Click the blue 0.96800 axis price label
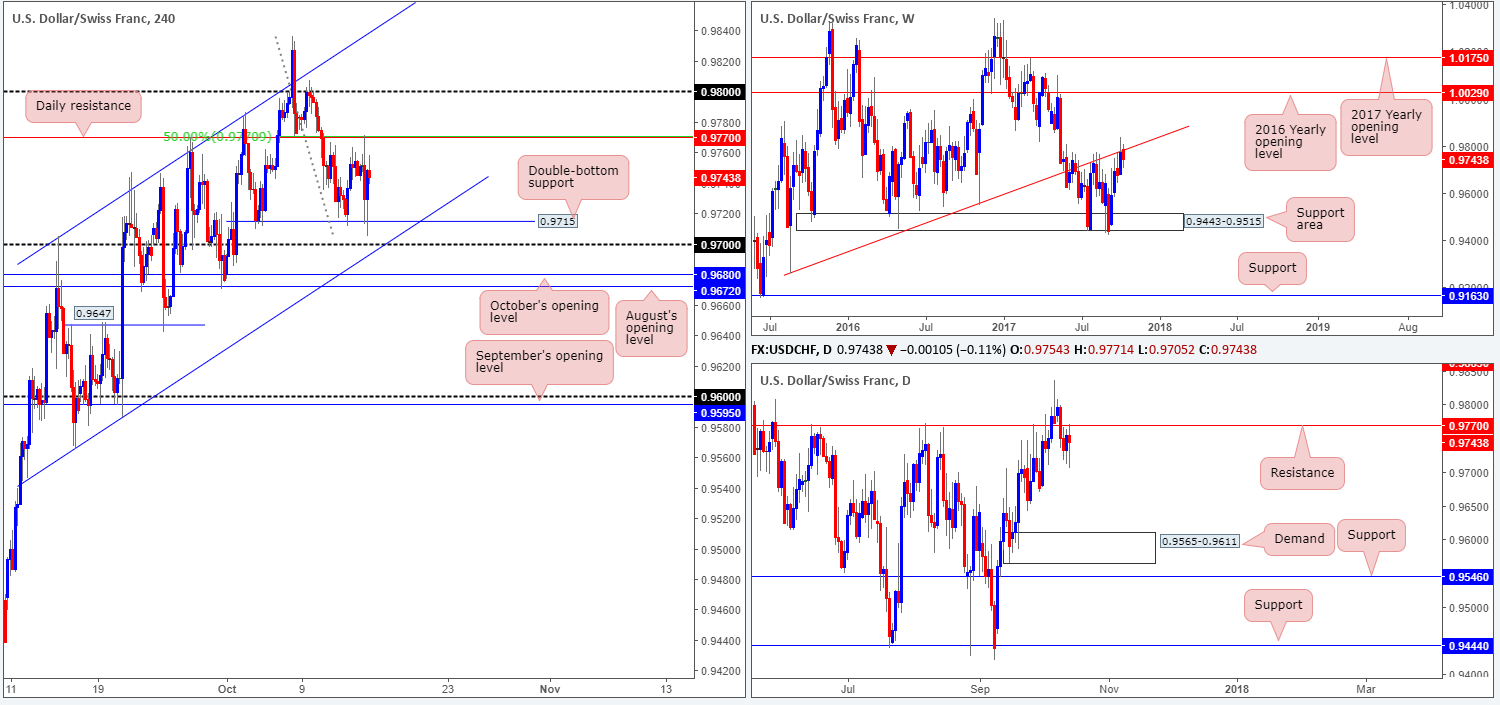This screenshot has width=1500, height=705. (x=718, y=274)
